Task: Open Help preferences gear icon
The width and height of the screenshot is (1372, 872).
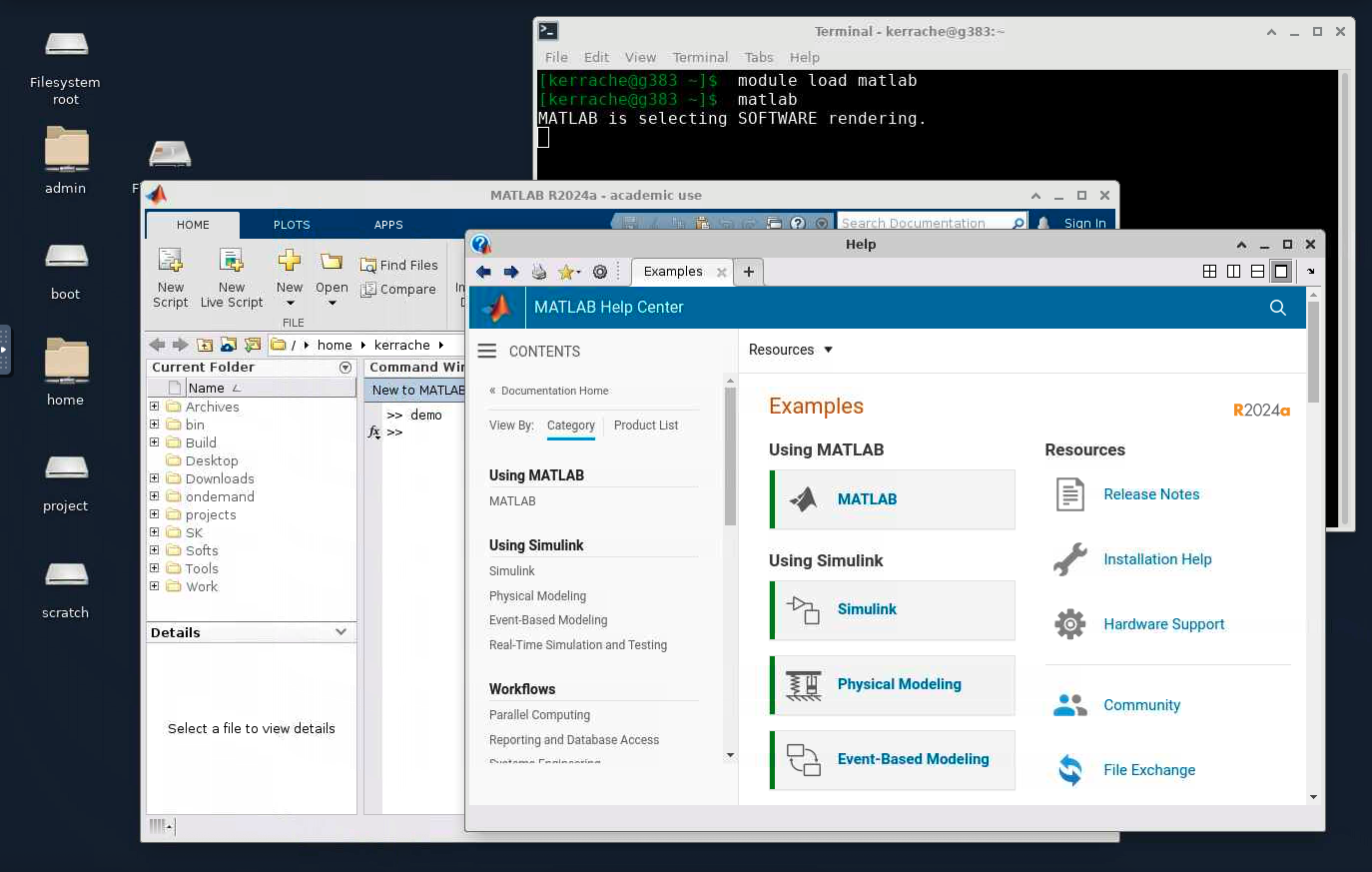Action: pos(600,272)
